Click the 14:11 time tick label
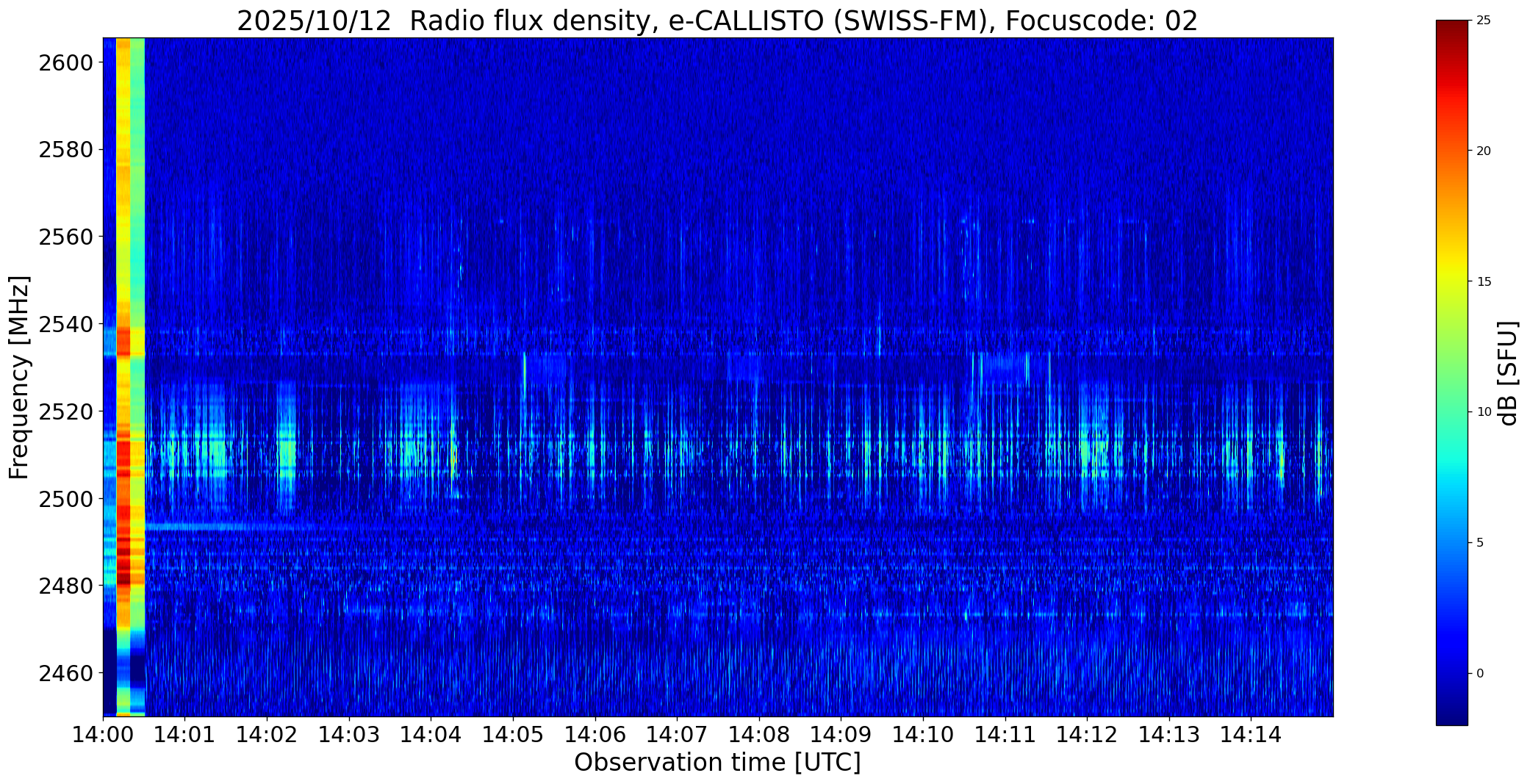 pyautogui.click(x=1005, y=734)
